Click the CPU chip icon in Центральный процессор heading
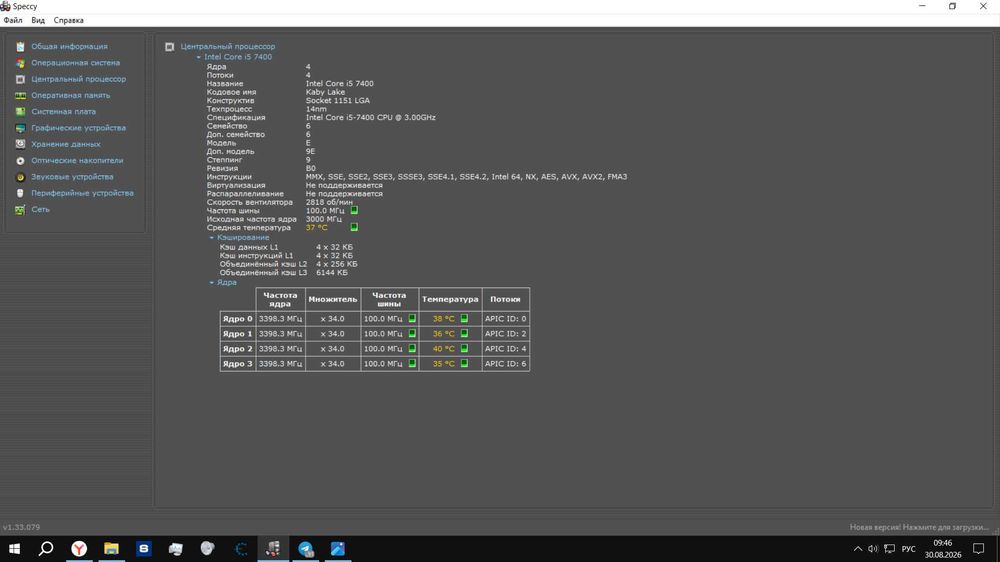Viewport: 1000px width, 562px height. (170, 47)
